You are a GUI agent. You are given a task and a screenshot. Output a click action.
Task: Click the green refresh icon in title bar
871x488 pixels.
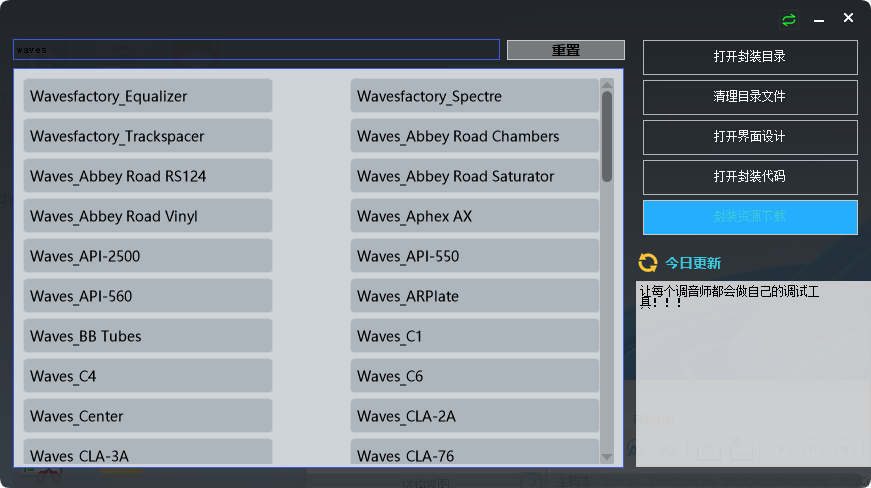click(x=789, y=20)
